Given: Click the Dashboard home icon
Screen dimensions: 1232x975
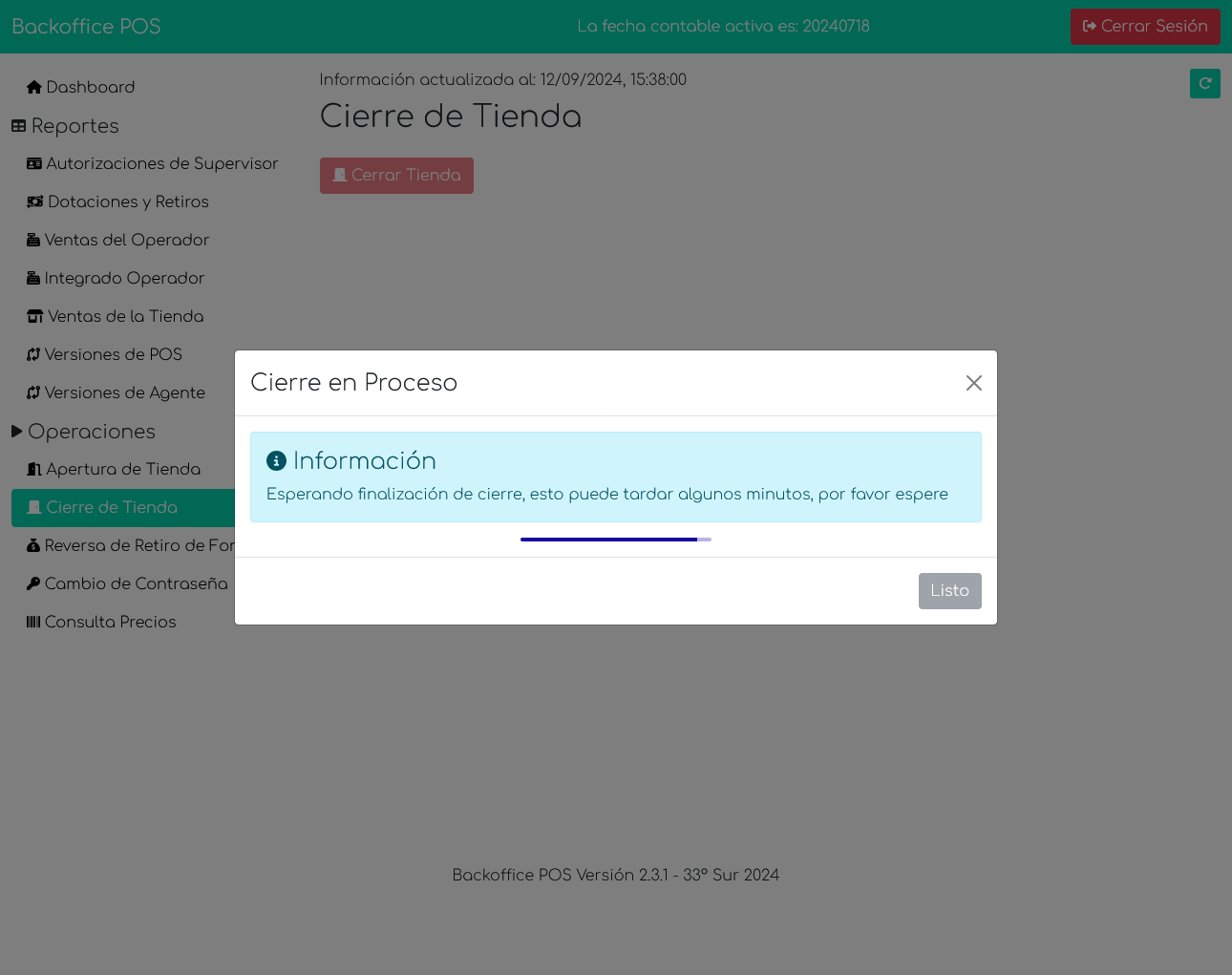Looking at the screenshot, I should point(34,87).
